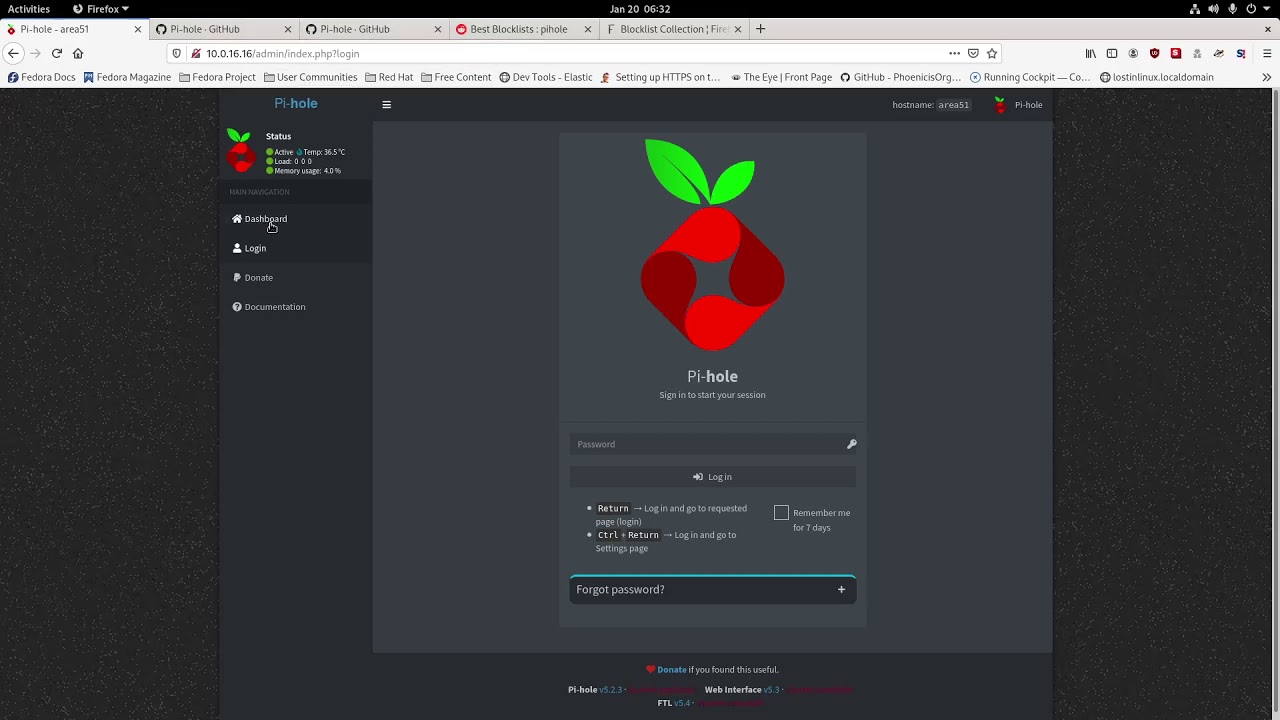Click Firefox account icon
This screenshot has height=720, width=1280.
[1133, 53]
